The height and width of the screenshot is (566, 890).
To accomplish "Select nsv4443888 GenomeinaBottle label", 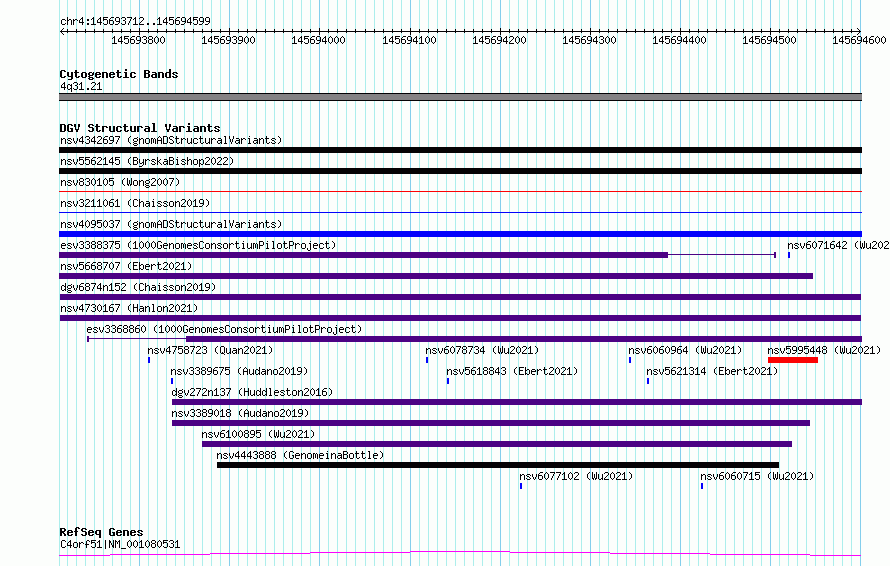I will 300,455.
